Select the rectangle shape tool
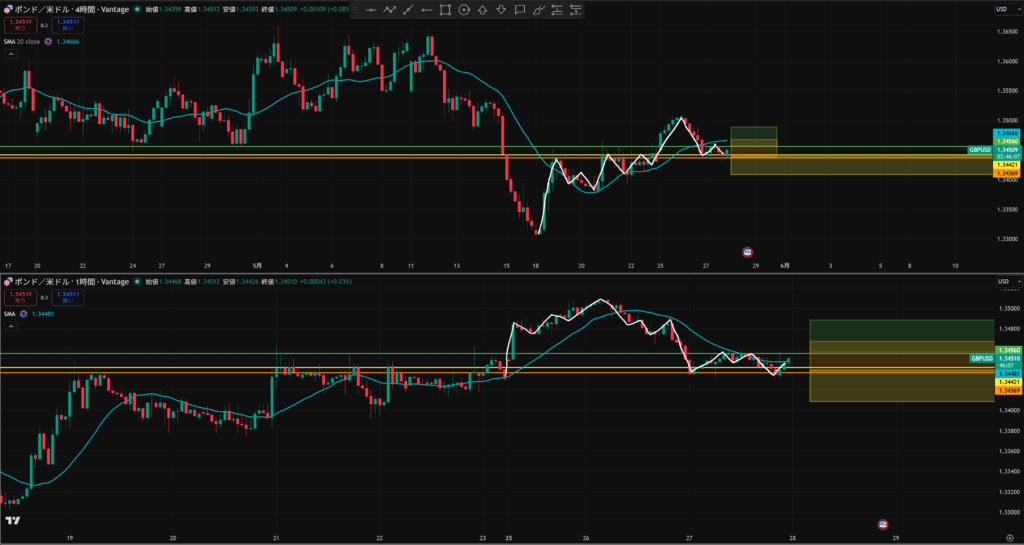 [x=445, y=10]
